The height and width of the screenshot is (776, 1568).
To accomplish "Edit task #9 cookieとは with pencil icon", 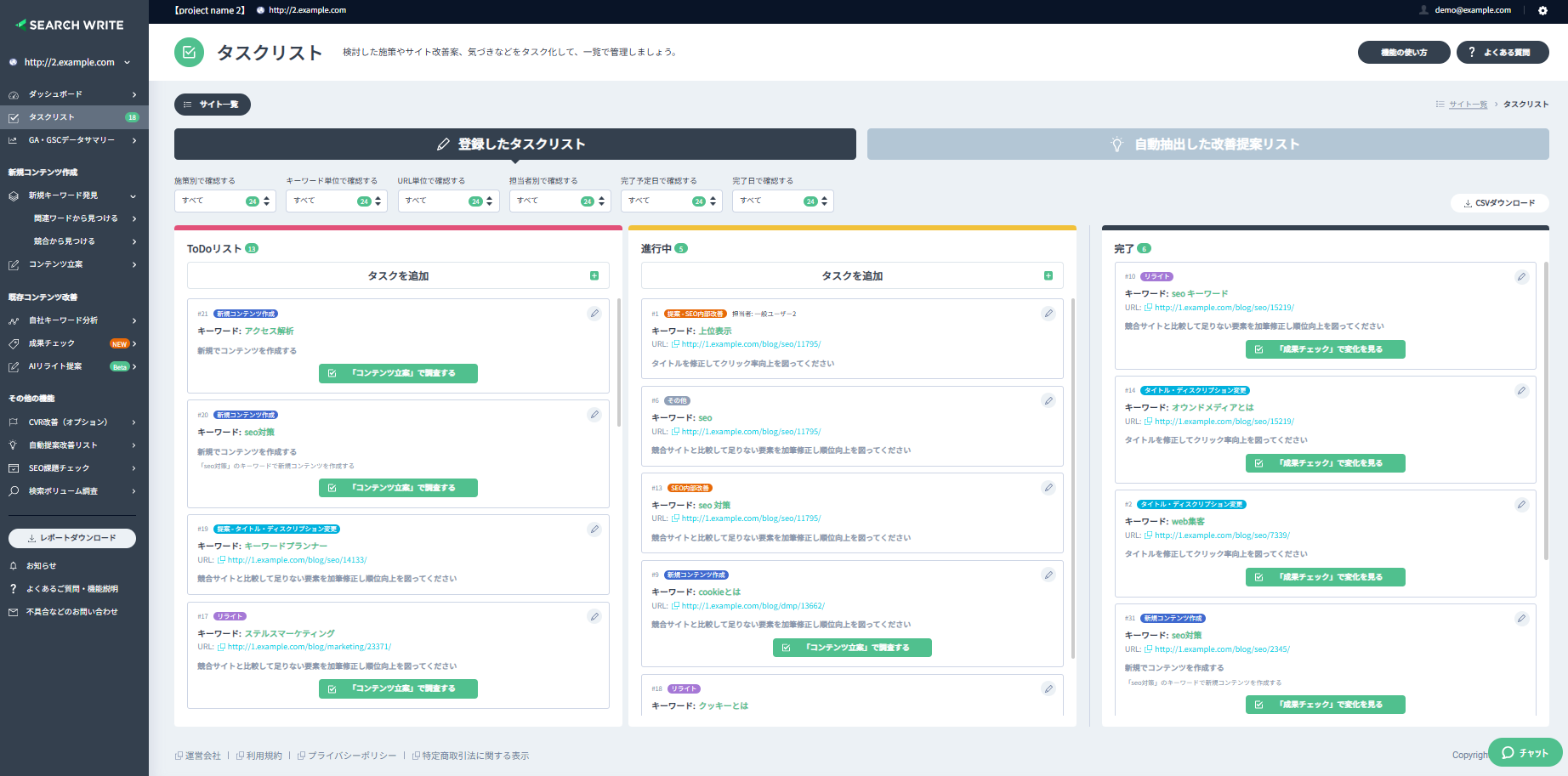I will pos(1048,575).
